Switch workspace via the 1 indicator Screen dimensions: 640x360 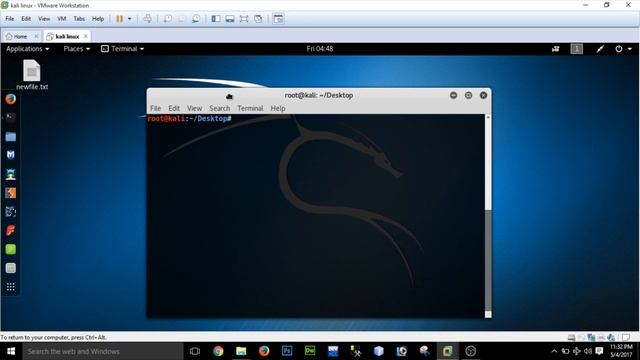click(577, 49)
